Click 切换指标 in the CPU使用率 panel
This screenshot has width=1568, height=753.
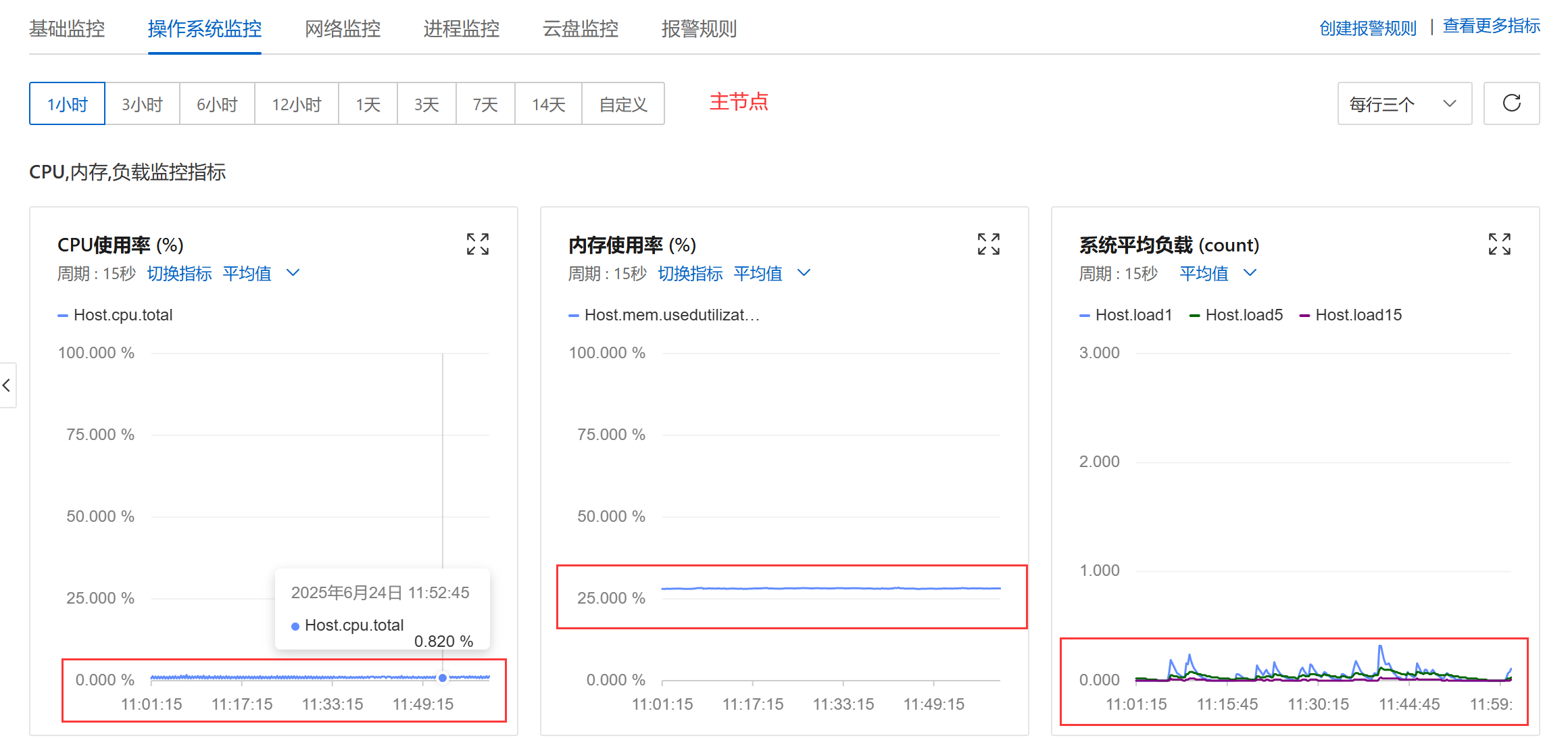pos(180,273)
